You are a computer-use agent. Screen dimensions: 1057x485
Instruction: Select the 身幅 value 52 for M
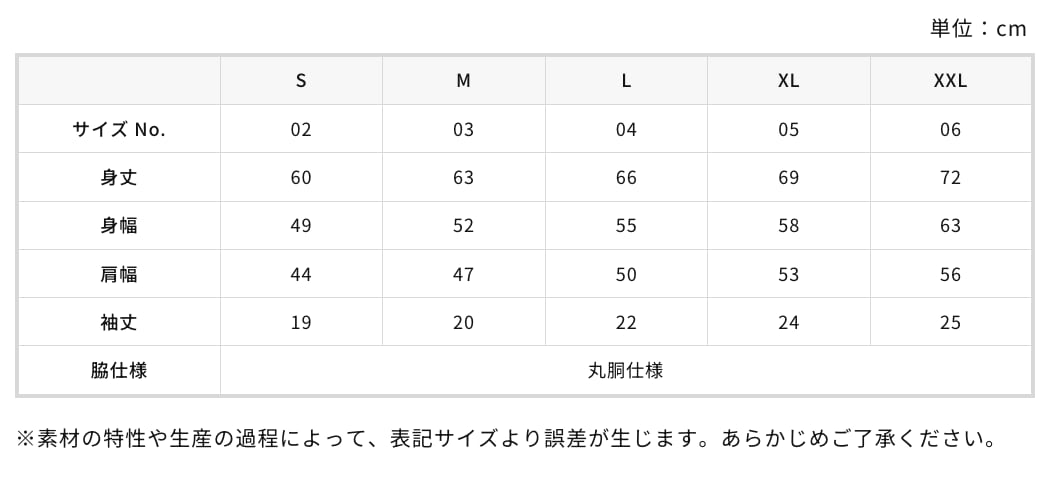click(x=464, y=226)
